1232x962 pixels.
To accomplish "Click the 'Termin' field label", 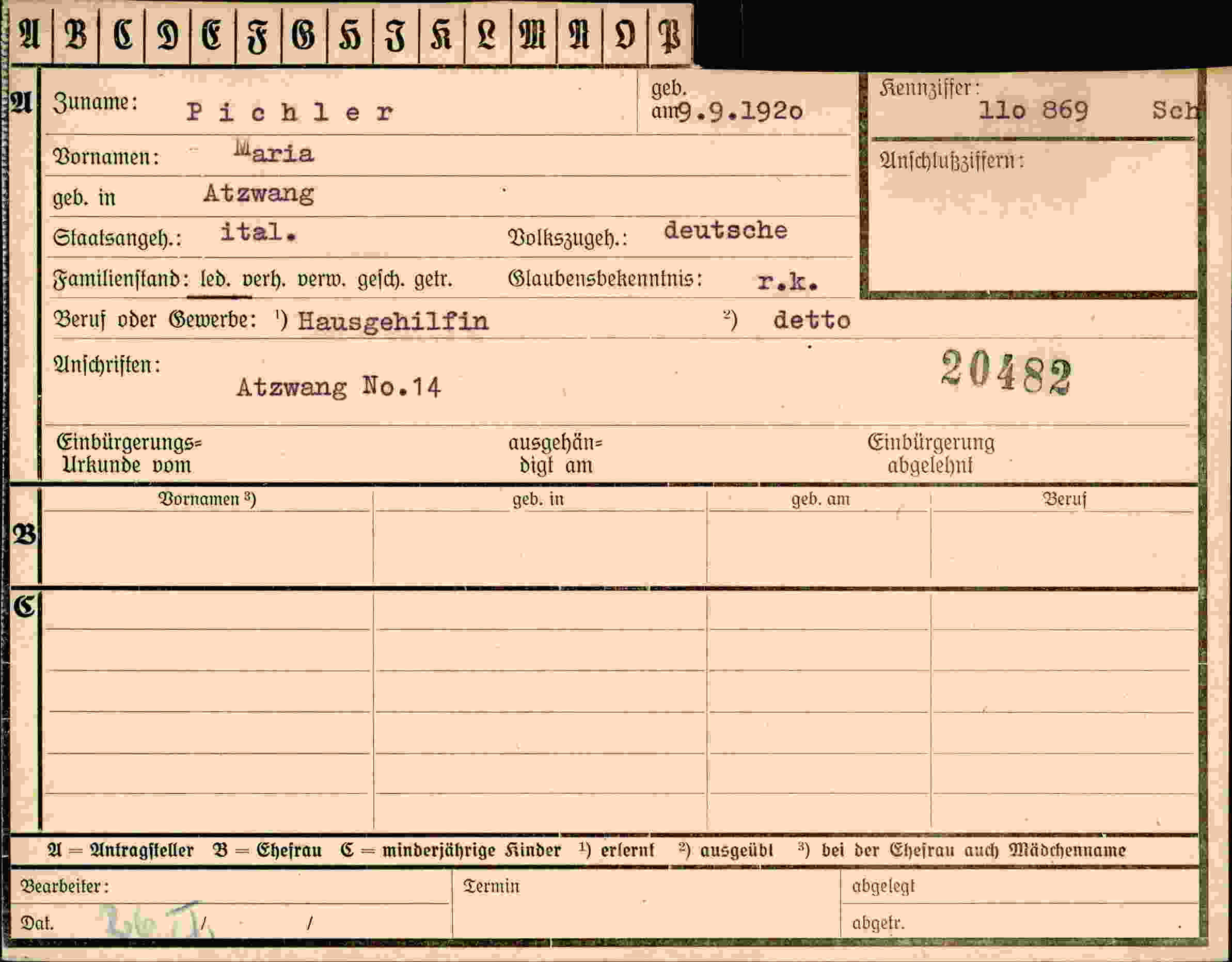I will (x=492, y=886).
